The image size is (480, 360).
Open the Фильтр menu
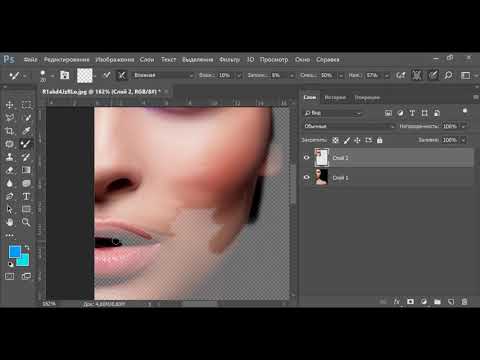pyautogui.click(x=229, y=60)
